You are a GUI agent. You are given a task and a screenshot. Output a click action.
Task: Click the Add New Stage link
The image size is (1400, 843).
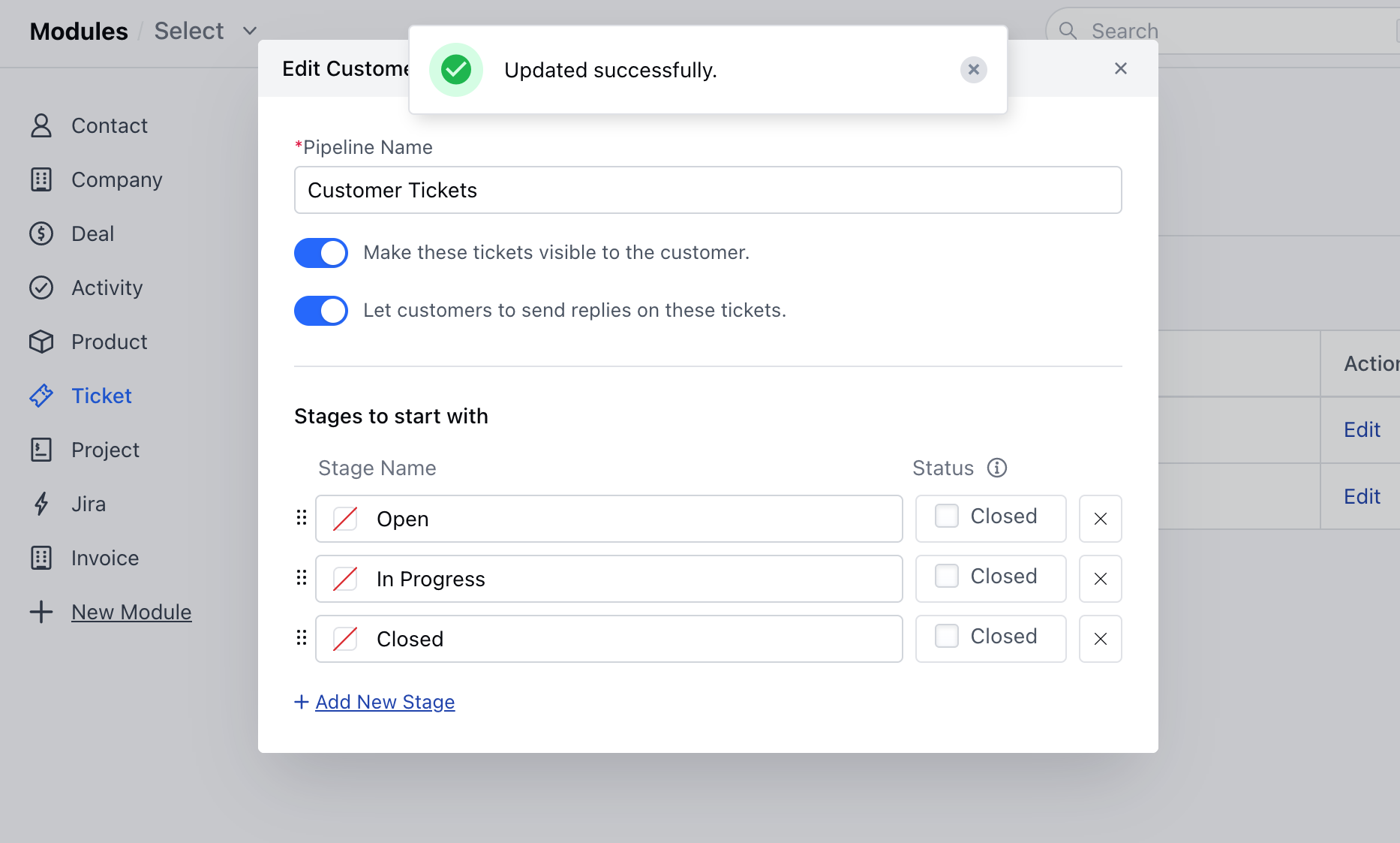[384, 701]
